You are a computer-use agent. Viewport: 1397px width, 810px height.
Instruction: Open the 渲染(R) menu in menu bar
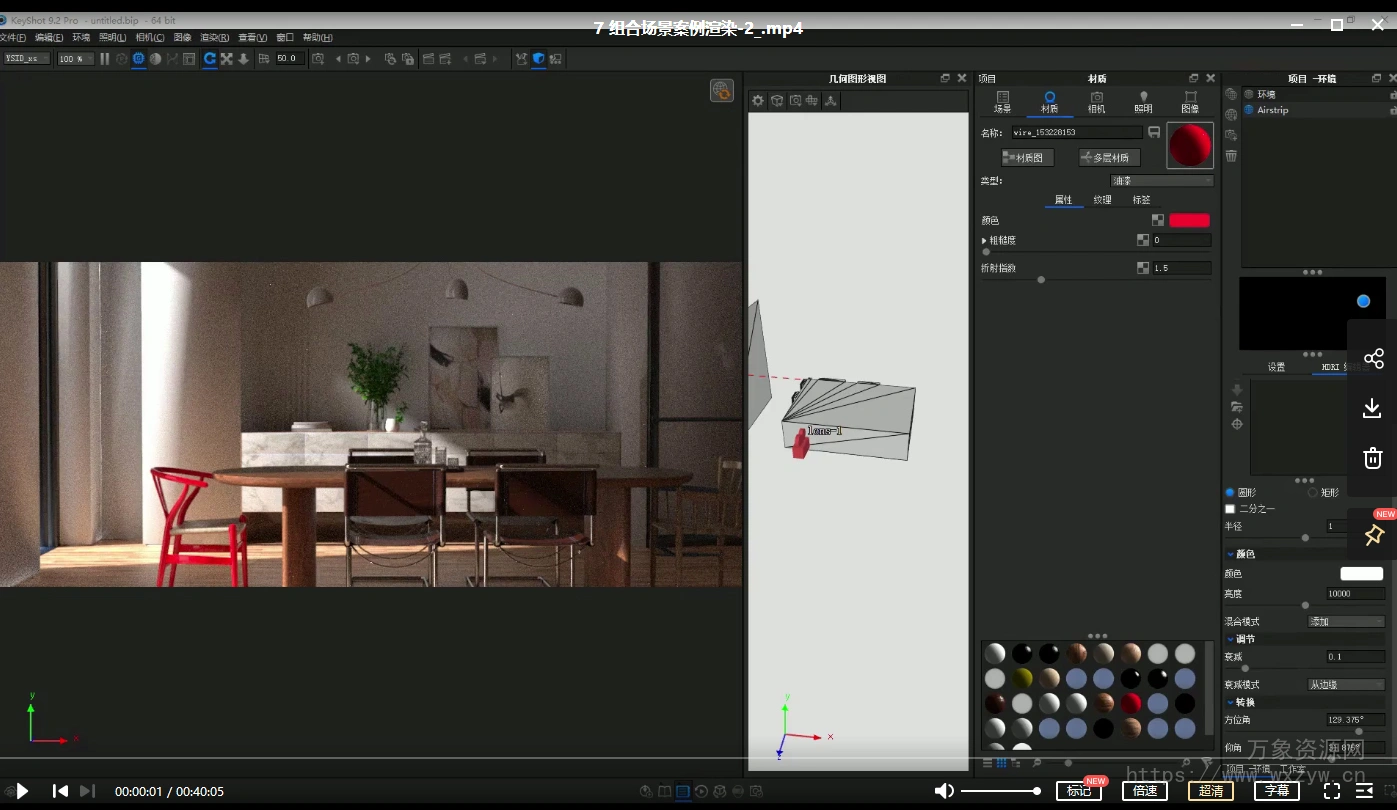214,38
